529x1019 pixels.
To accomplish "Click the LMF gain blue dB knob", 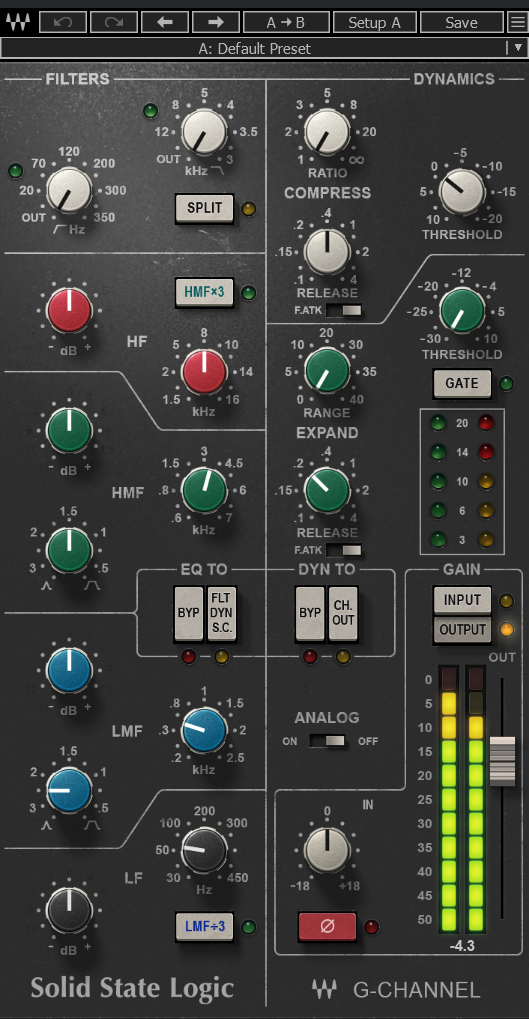I will [x=70, y=670].
